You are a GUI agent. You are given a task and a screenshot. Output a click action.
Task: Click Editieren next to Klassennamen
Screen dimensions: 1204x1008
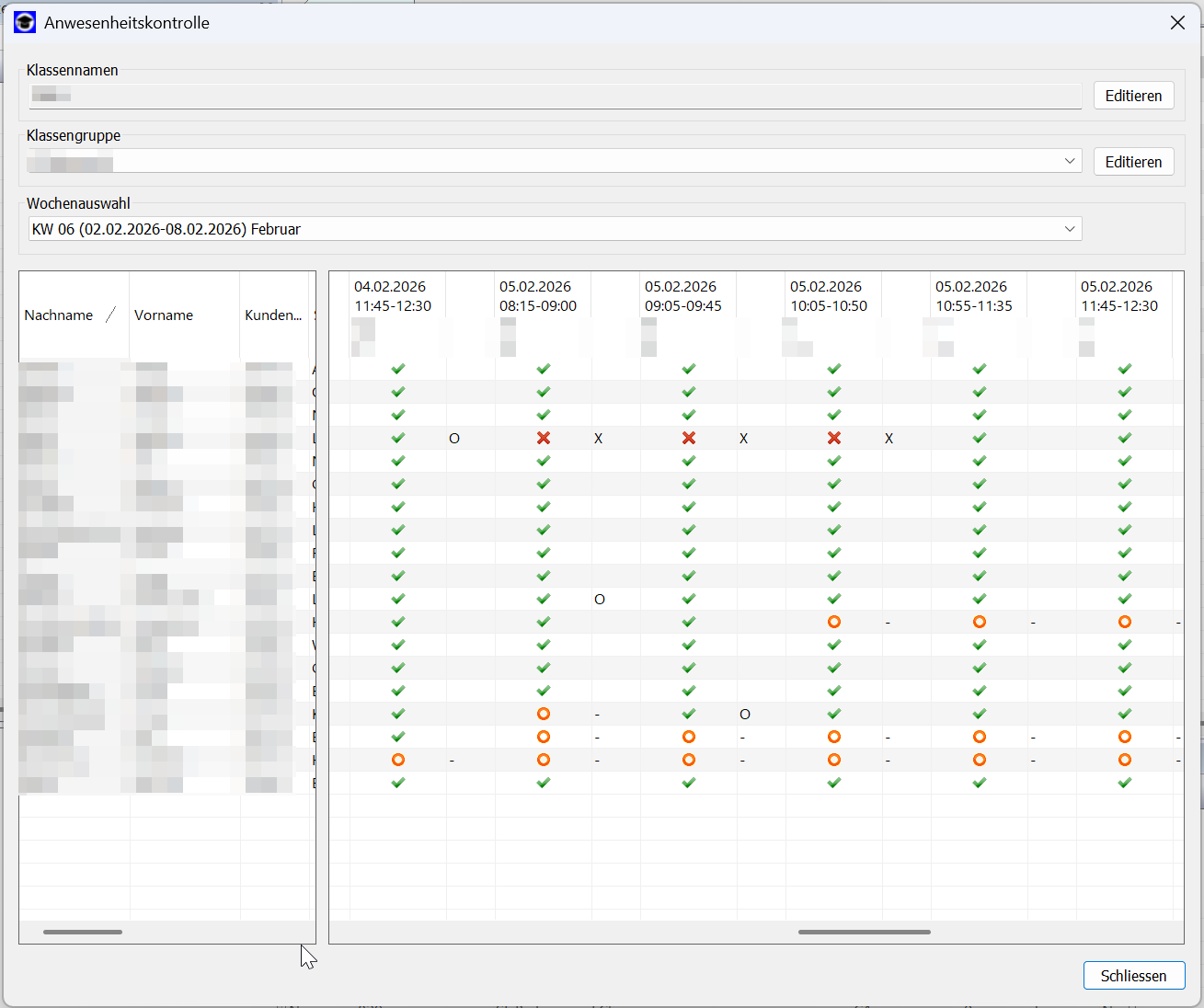pyautogui.click(x=1133, y=96)
